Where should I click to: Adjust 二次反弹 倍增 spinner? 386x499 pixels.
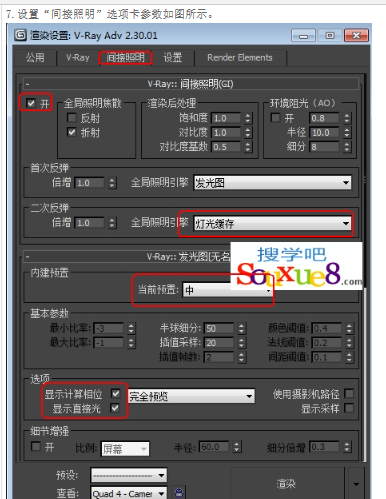112,223
